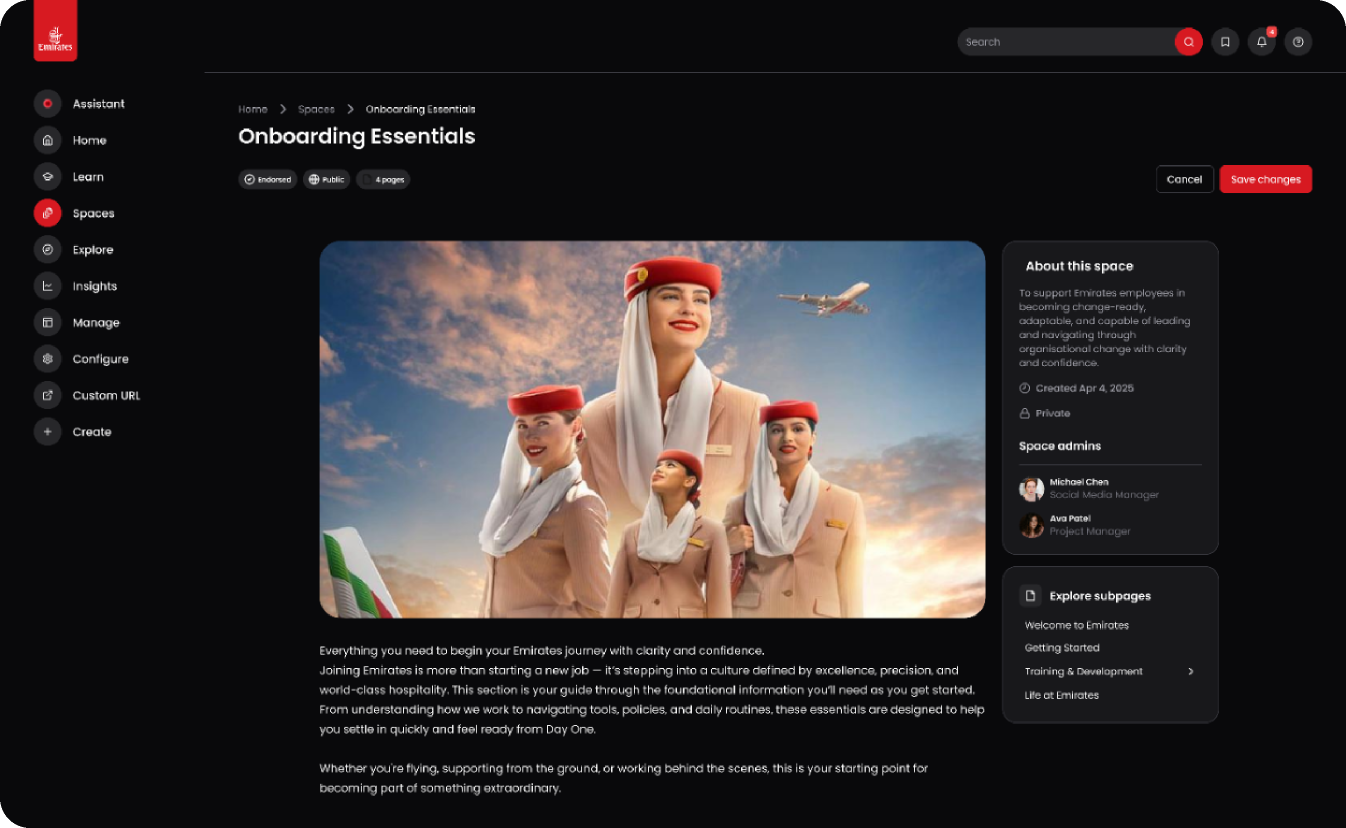Open bookmarks icon in top bar
This screenshot has height=828, width=1346.
coord(1225,42)
